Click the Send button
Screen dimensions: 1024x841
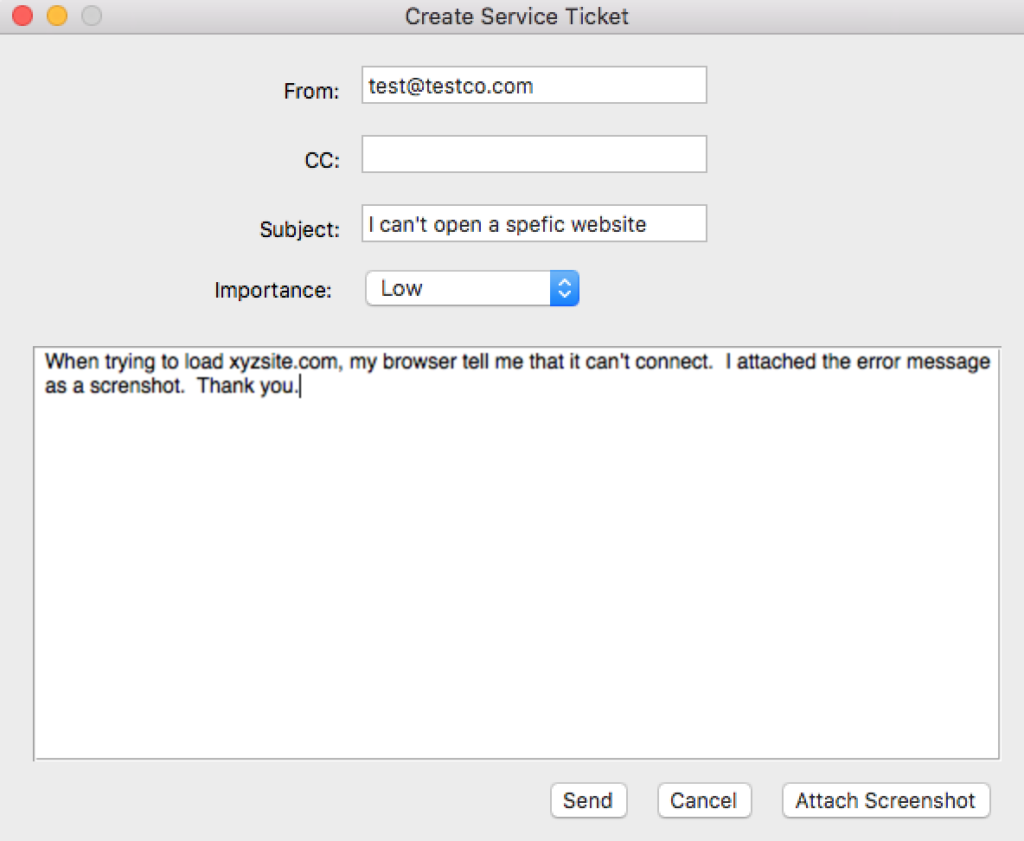pos(588,800)
